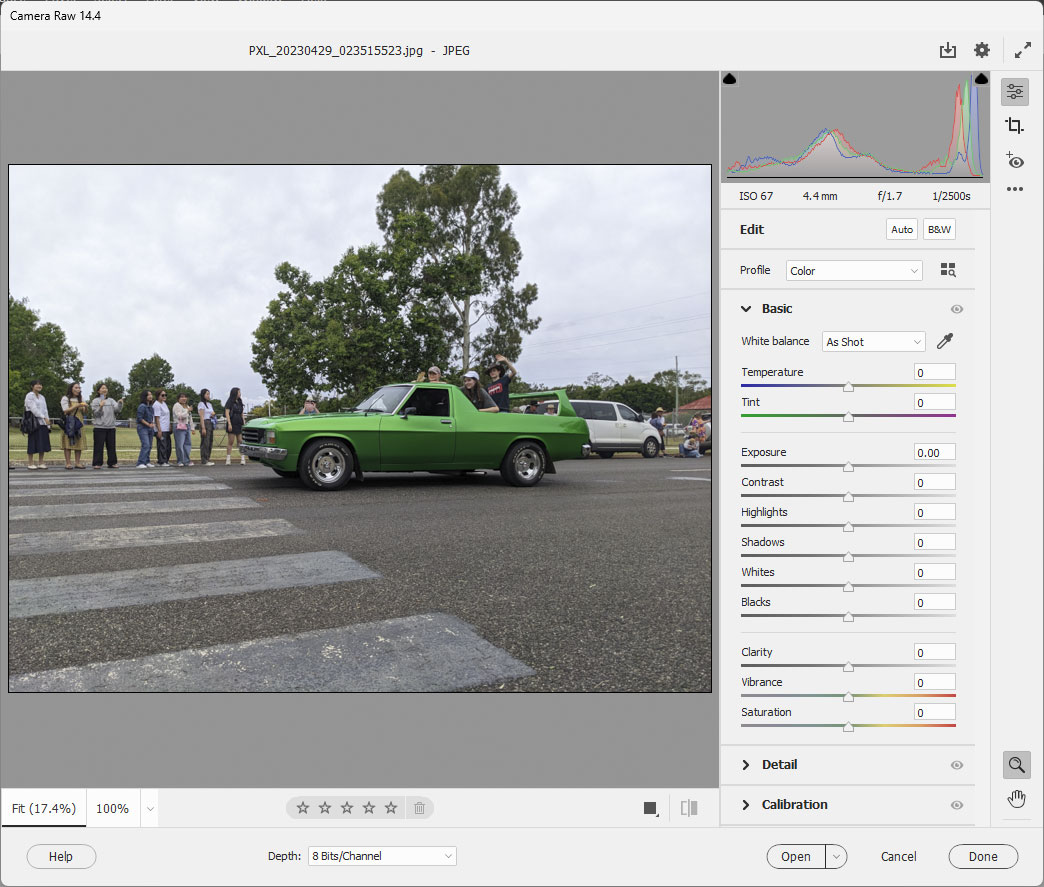
Task: Select the Red Eye removal tool
Action: click(x=1015, y=161)
